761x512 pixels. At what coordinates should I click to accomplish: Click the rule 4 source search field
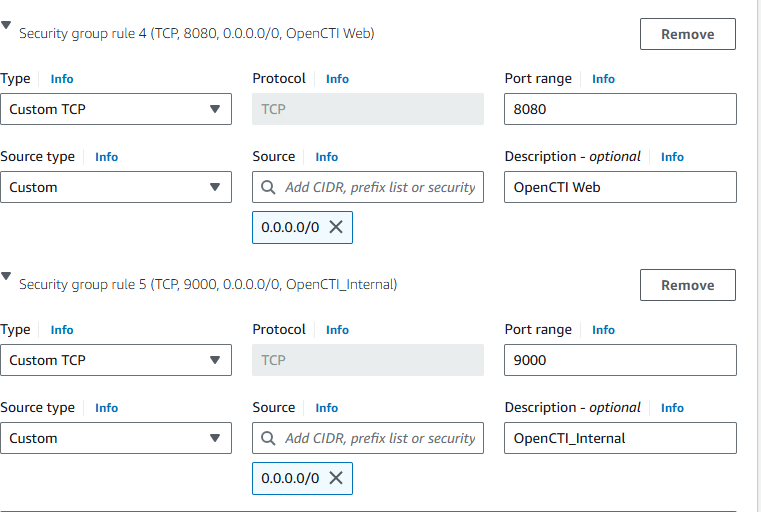point(368,187)
